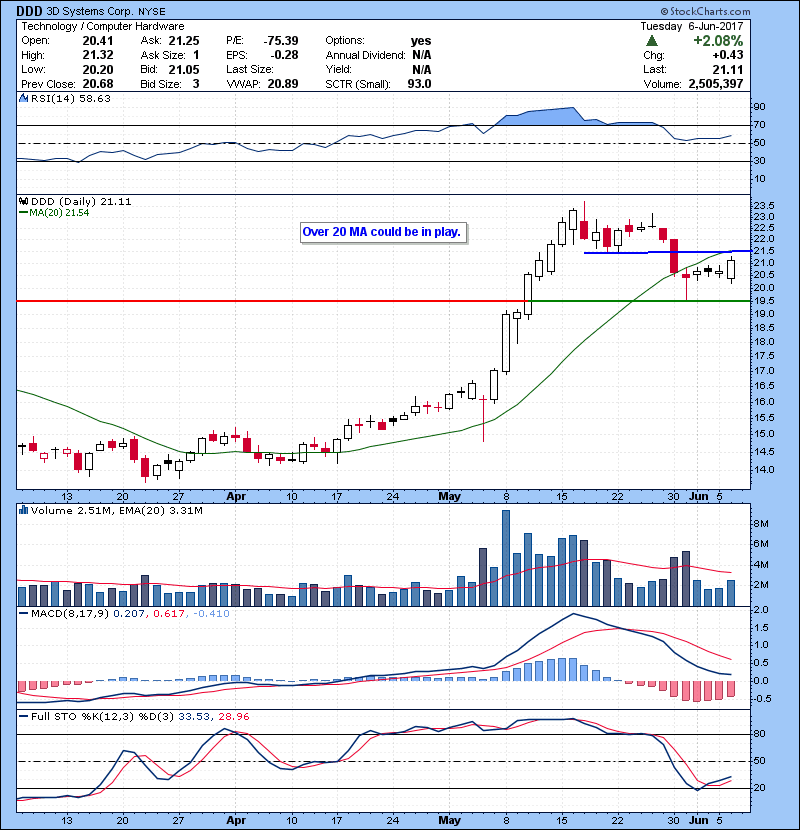Click the RSI(14) 58.63 label
This screenshot has height=830, width=800.
pyautogui.click(x=71, y=98)
